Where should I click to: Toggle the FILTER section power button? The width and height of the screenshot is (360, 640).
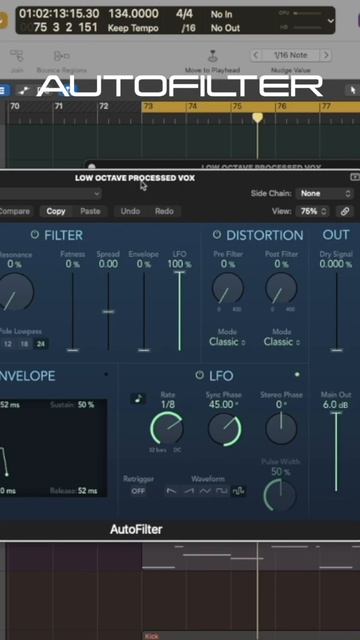tap(35, 235)
